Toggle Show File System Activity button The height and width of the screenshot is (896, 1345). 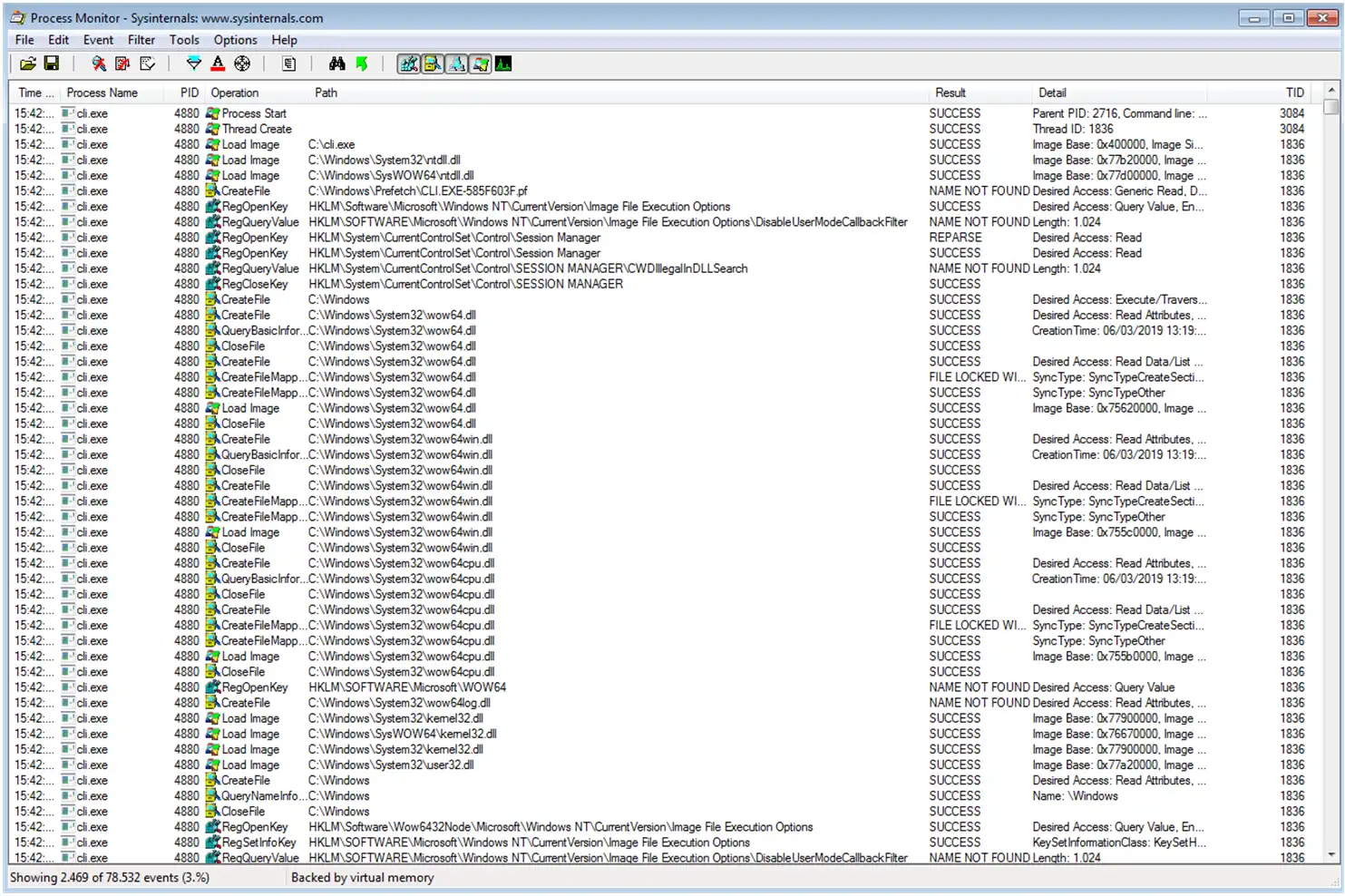click(x=433, y=63)
